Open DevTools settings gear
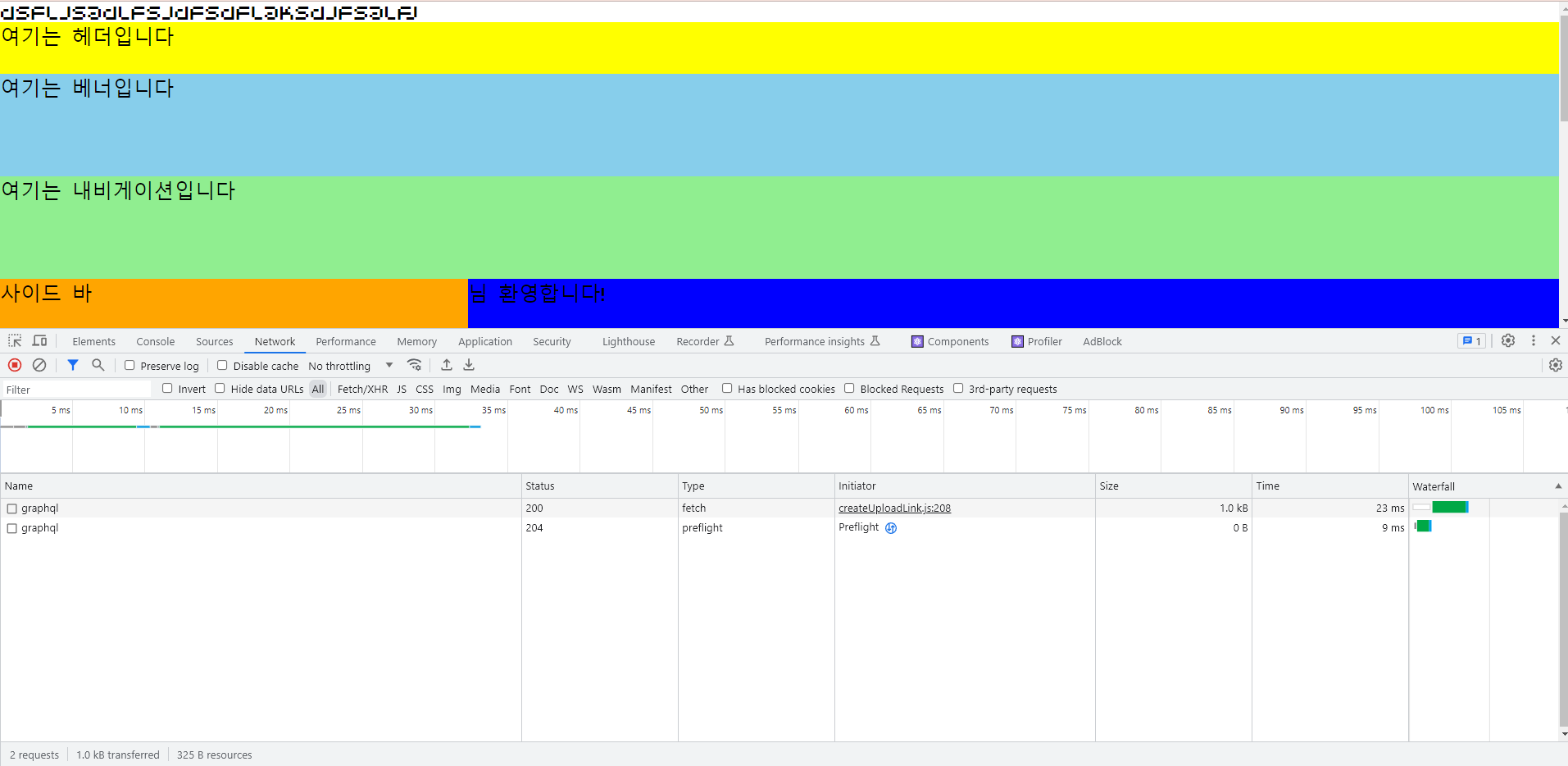 pos(1508,340)
